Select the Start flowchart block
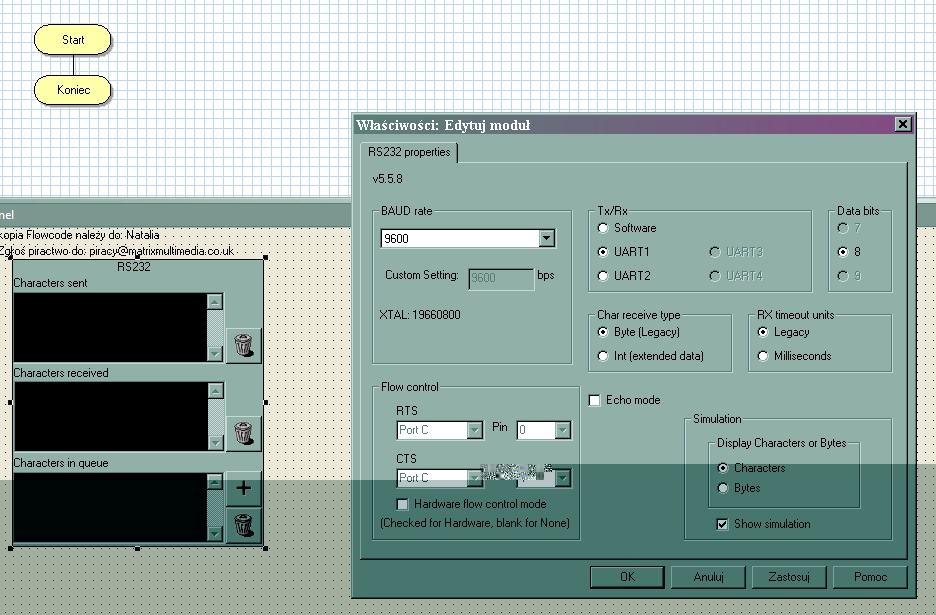The width and height of the screenshot is (936, 615). pyautogui.click(x=73, y=40)
